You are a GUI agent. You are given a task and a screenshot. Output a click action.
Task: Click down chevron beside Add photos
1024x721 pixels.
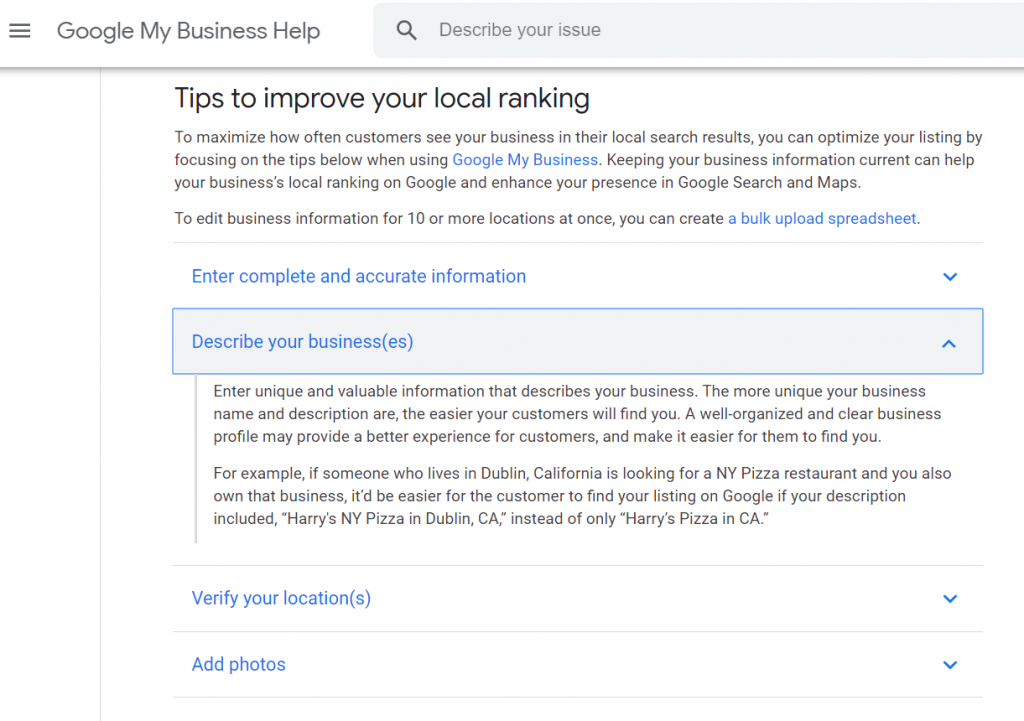(950, 665)
